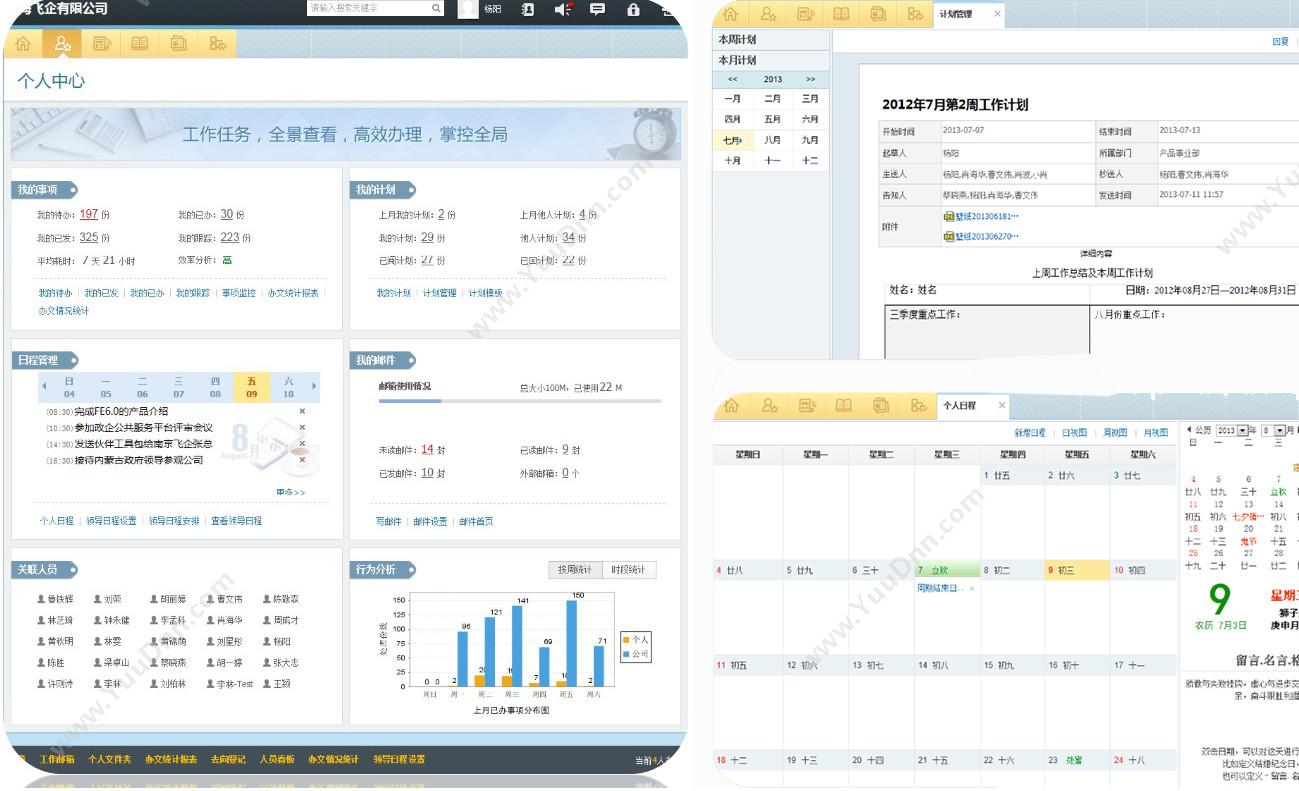Open attachment 壁纸201306181 in plan window
The height and width of the screenshot is (791, 1299).
point(981,215)
